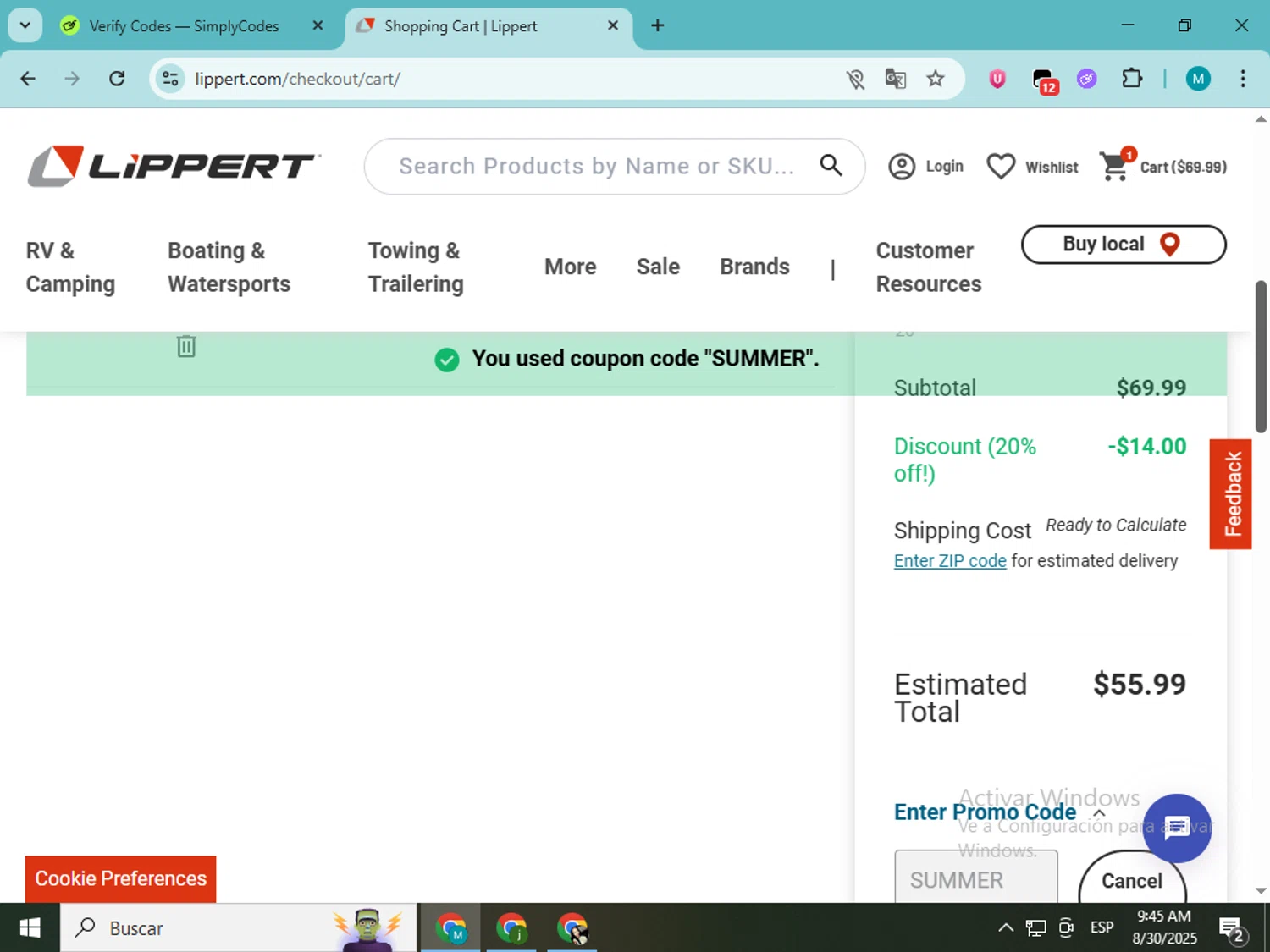Image resolution: width=1270 pixels, height=952 pixels.
Task: Click the page vertical scrollbar thumb
Action: [1261, 357]
